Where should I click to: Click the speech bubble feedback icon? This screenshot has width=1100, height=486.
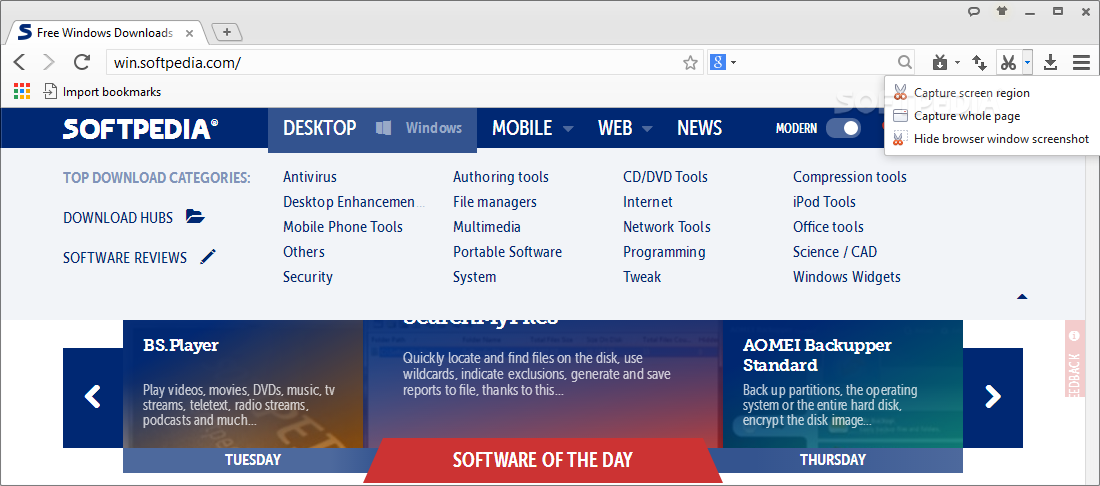974,11
